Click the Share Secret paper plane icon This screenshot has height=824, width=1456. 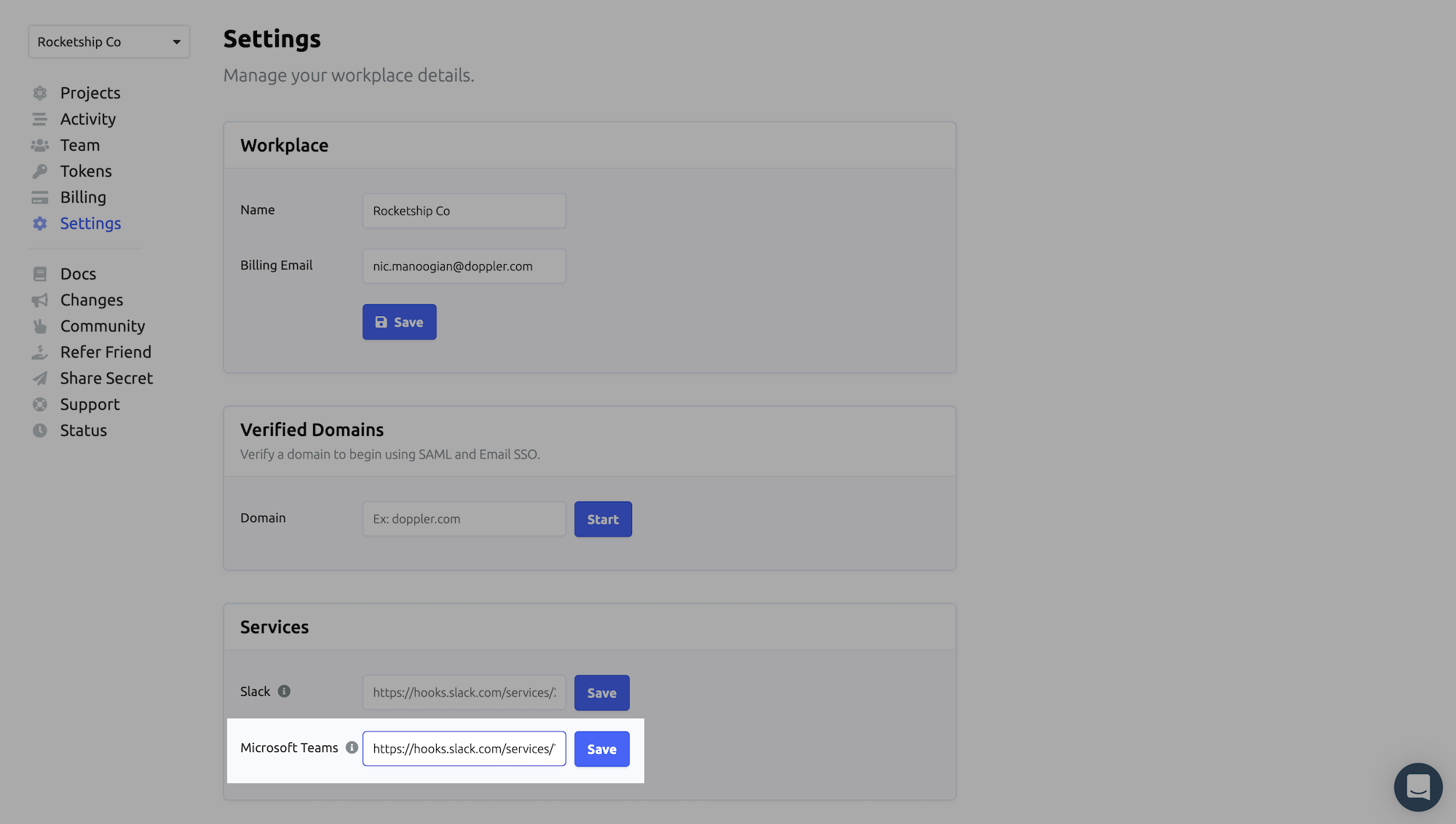click(x=40, y=379)
